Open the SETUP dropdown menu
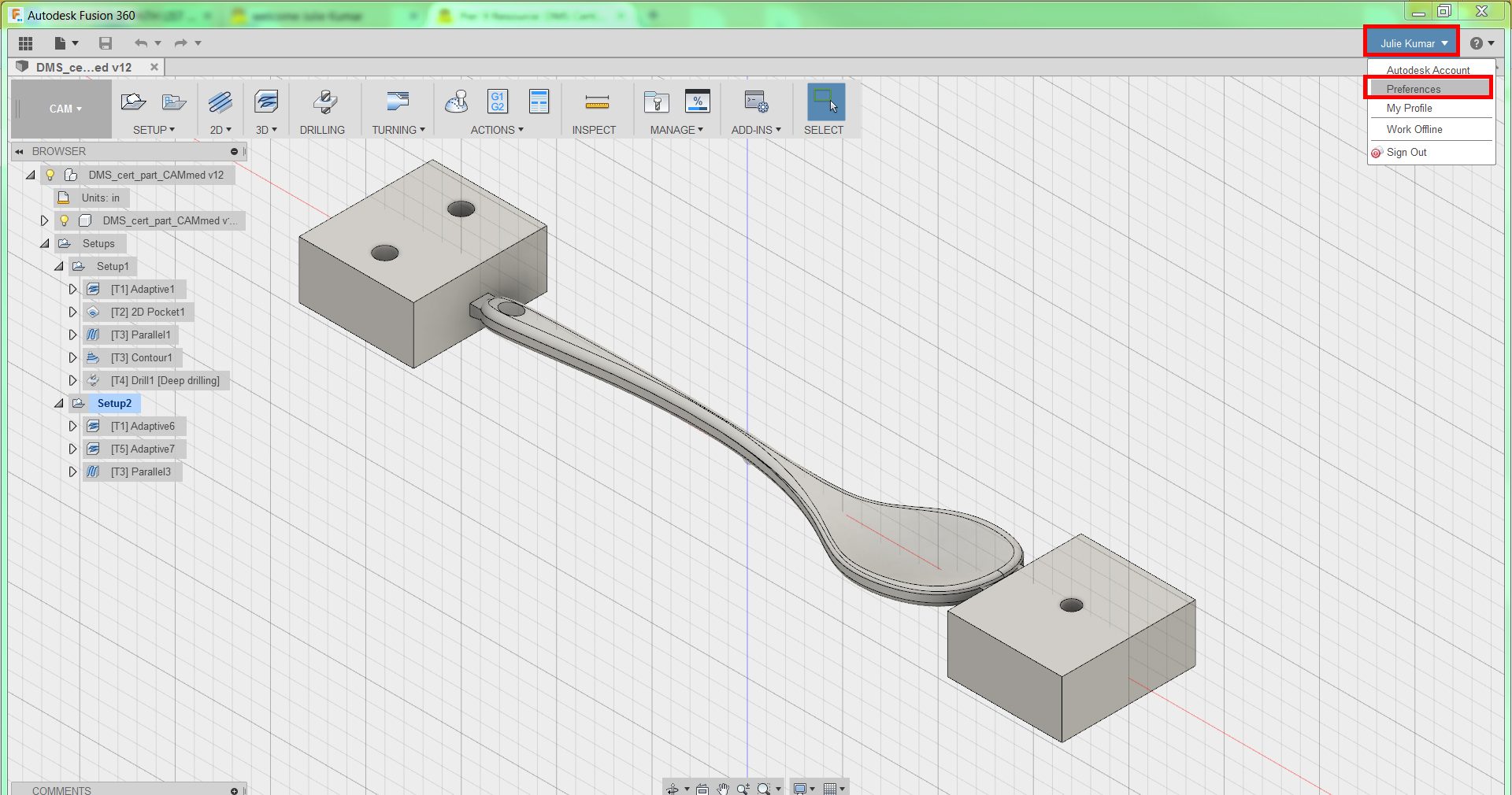 [x=154, y=130]
